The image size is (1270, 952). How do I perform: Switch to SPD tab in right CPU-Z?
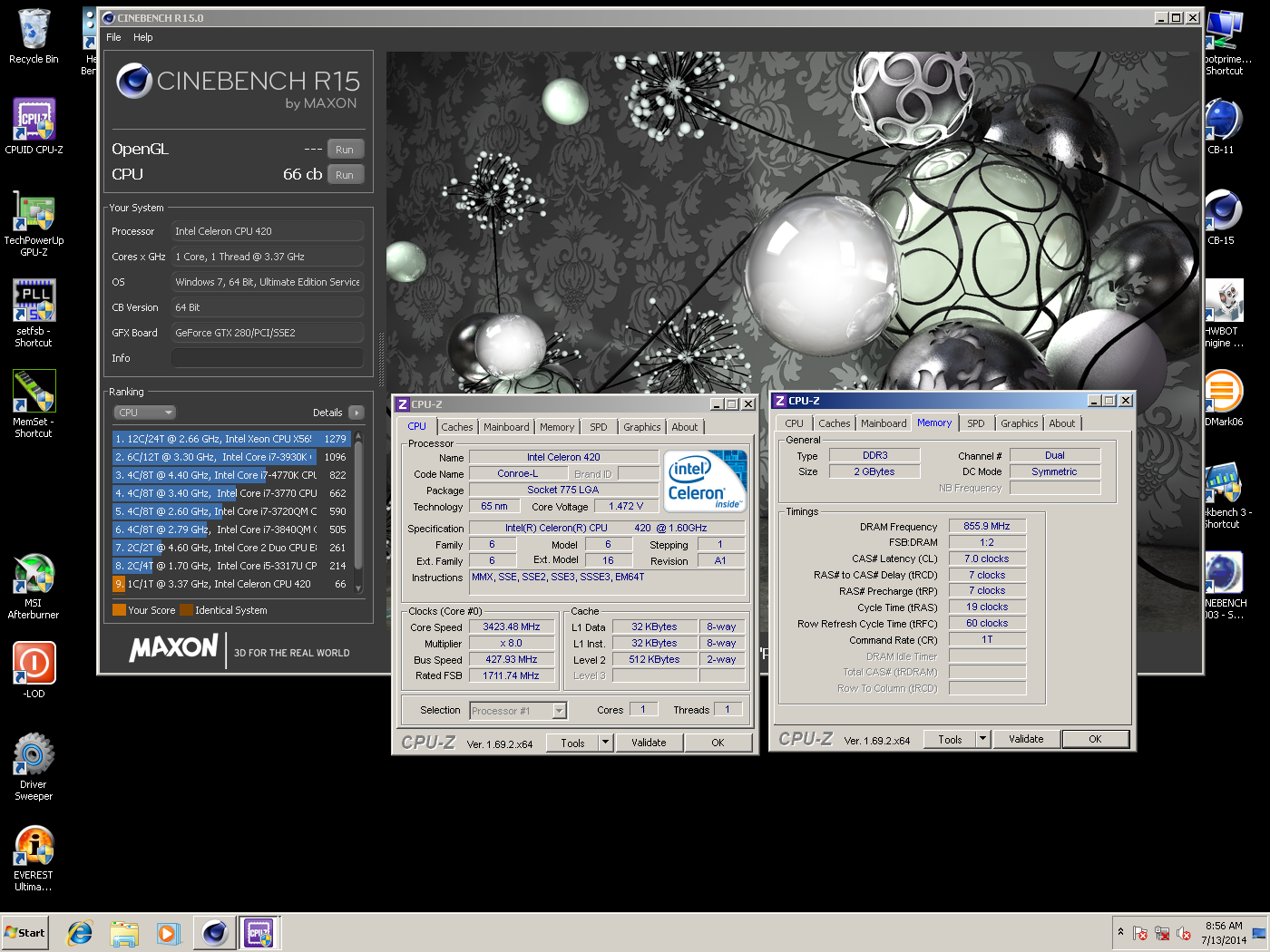point(976,423)
